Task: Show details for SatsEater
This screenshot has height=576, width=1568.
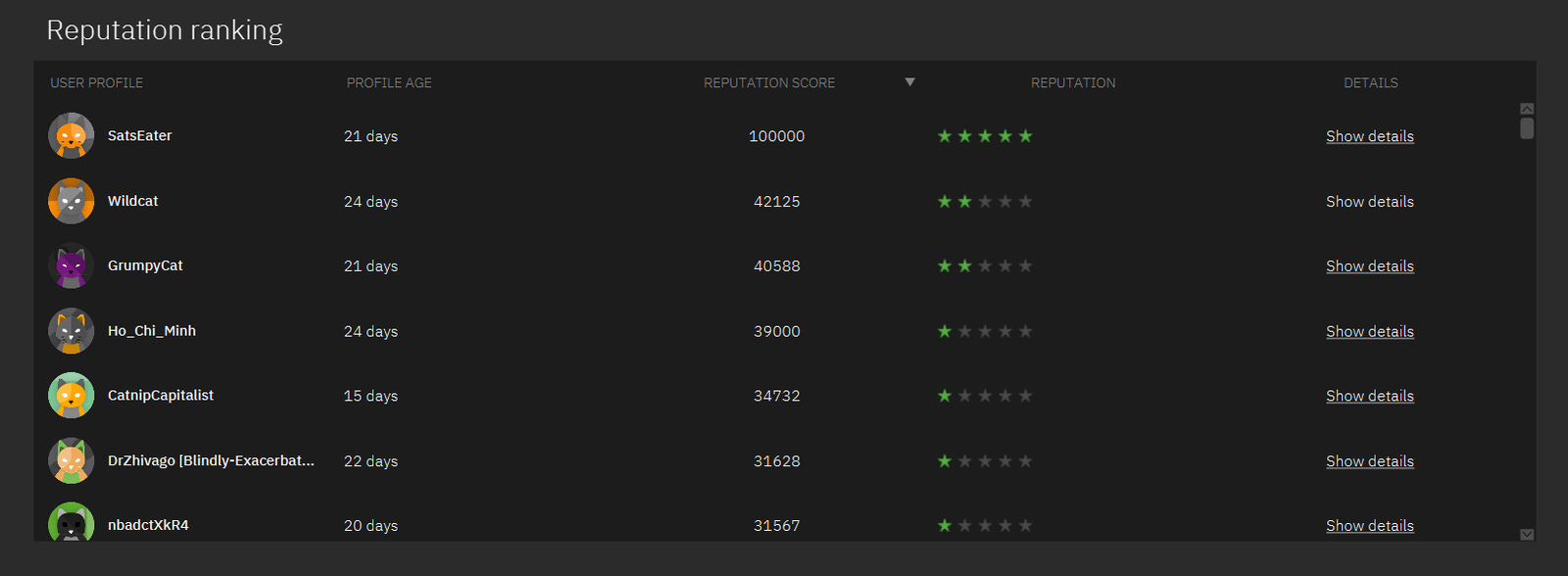Action: point(1369,136)
